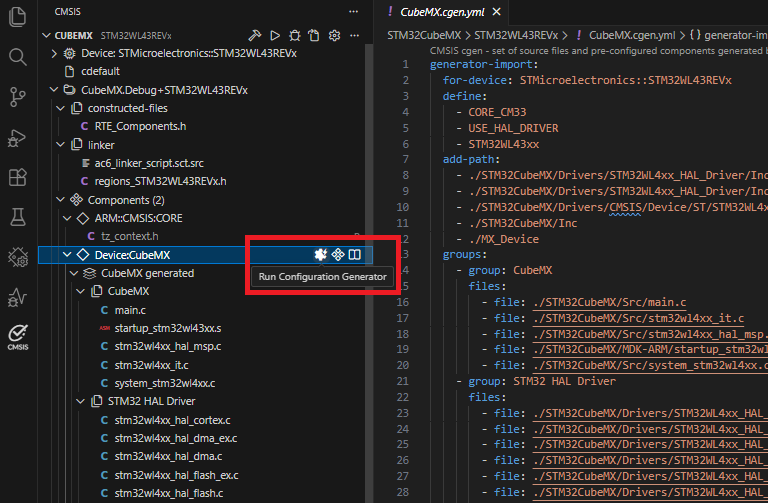Collapse the Components (2) node
Viewport: 768px width, 503px height.
(60, 200)
